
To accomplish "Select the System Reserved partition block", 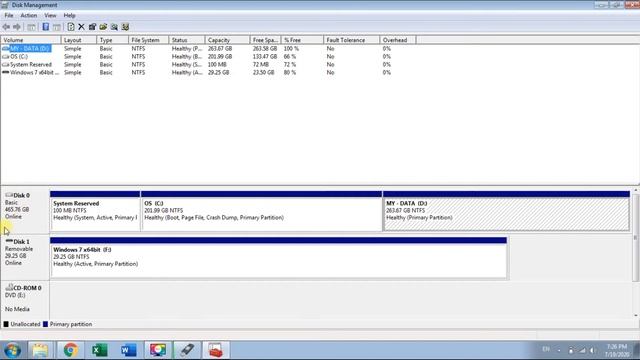I will coord(95,211).
